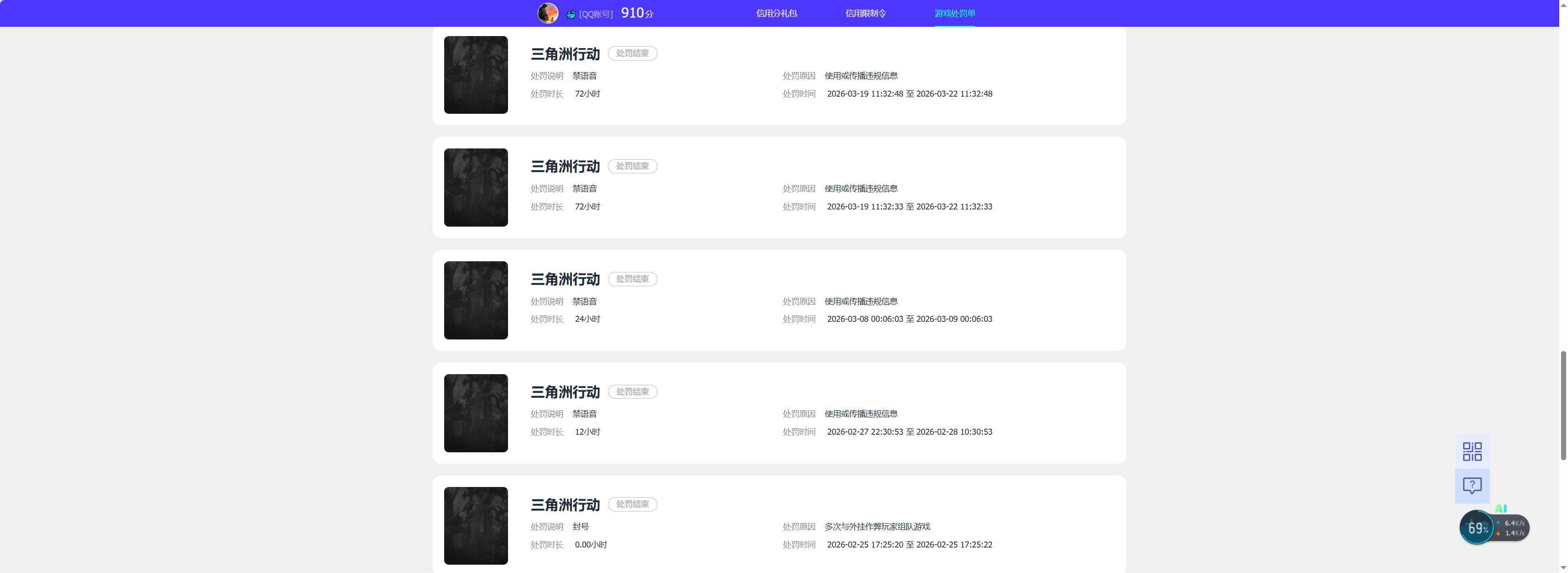
Task: Click the scrollbar down arrow
Action: 1563,567
